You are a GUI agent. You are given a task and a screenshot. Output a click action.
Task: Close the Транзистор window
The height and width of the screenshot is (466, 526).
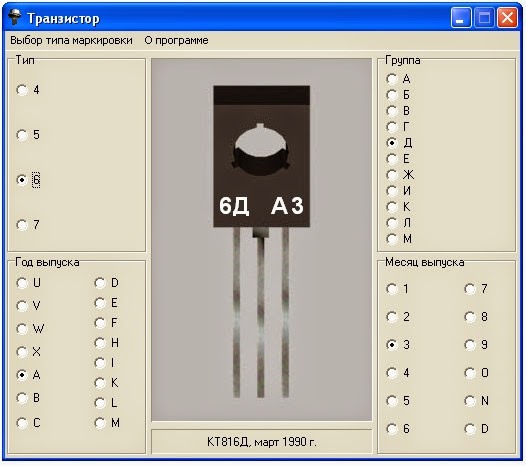pos(507,17)
